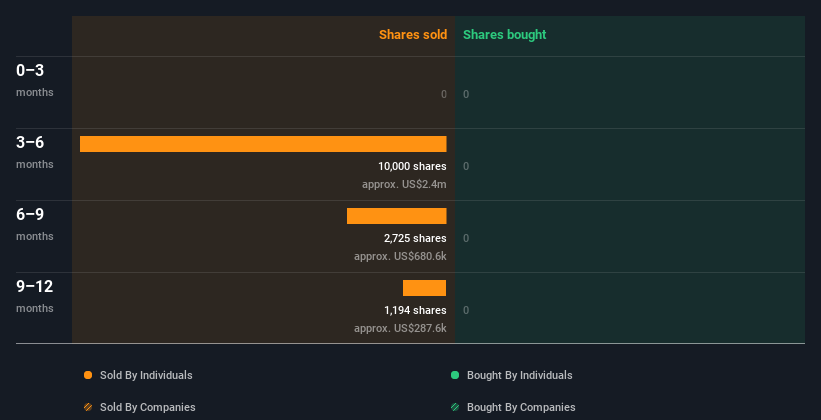
Task: Toggle the Sold By Companies legend label
Action: 148,407
